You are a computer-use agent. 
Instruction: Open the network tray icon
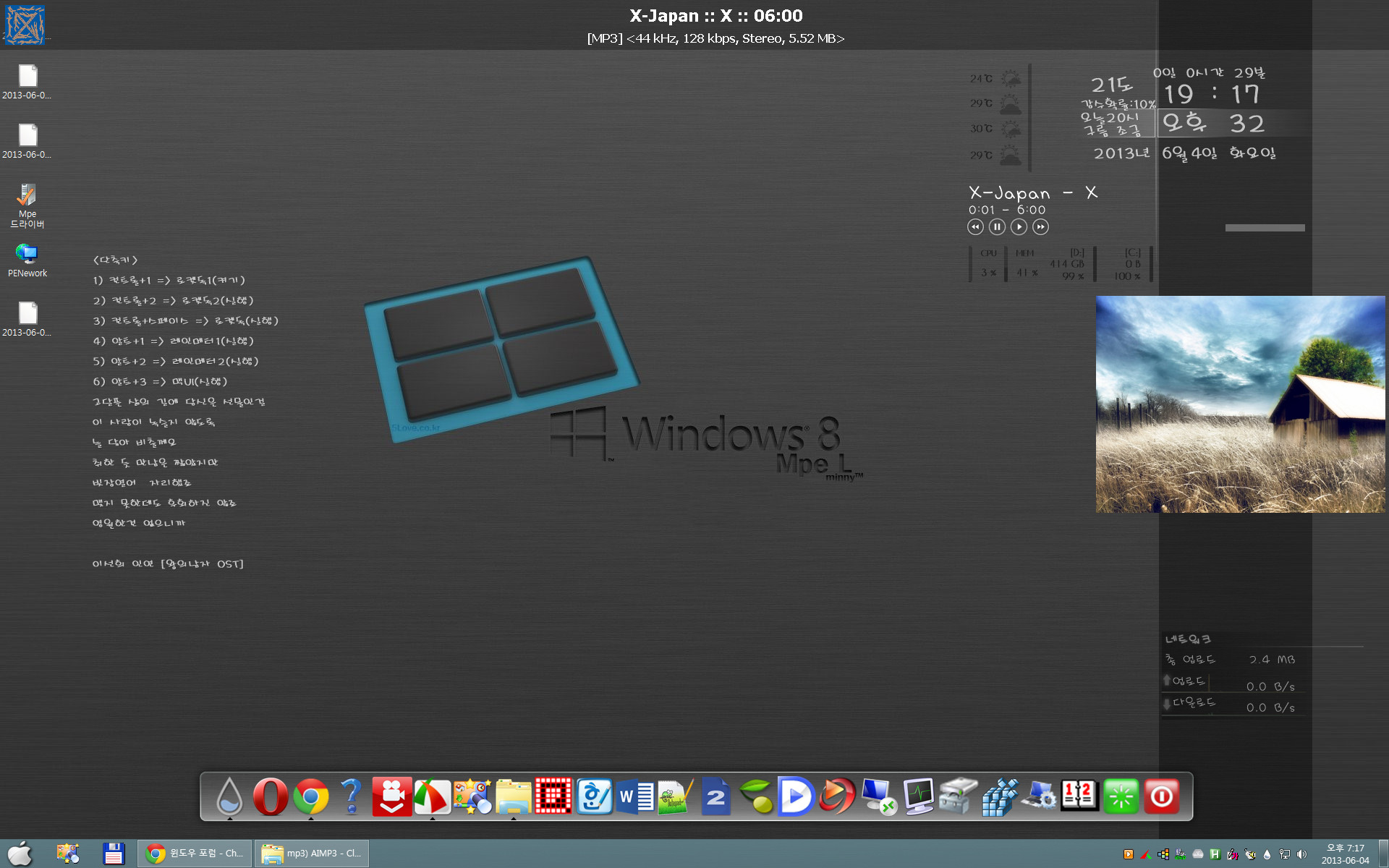[x=1285, y=854]
